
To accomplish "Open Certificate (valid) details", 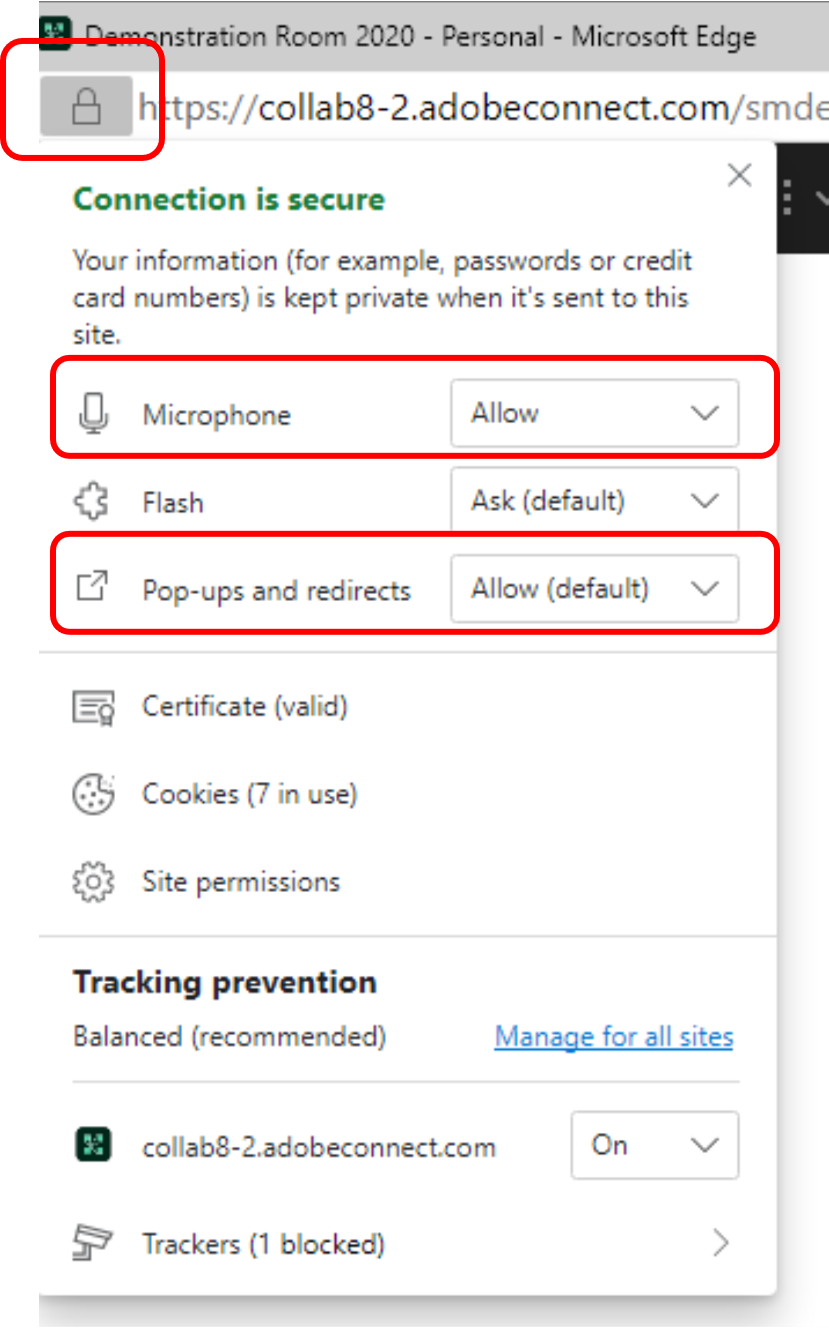I will coord(245,707).
